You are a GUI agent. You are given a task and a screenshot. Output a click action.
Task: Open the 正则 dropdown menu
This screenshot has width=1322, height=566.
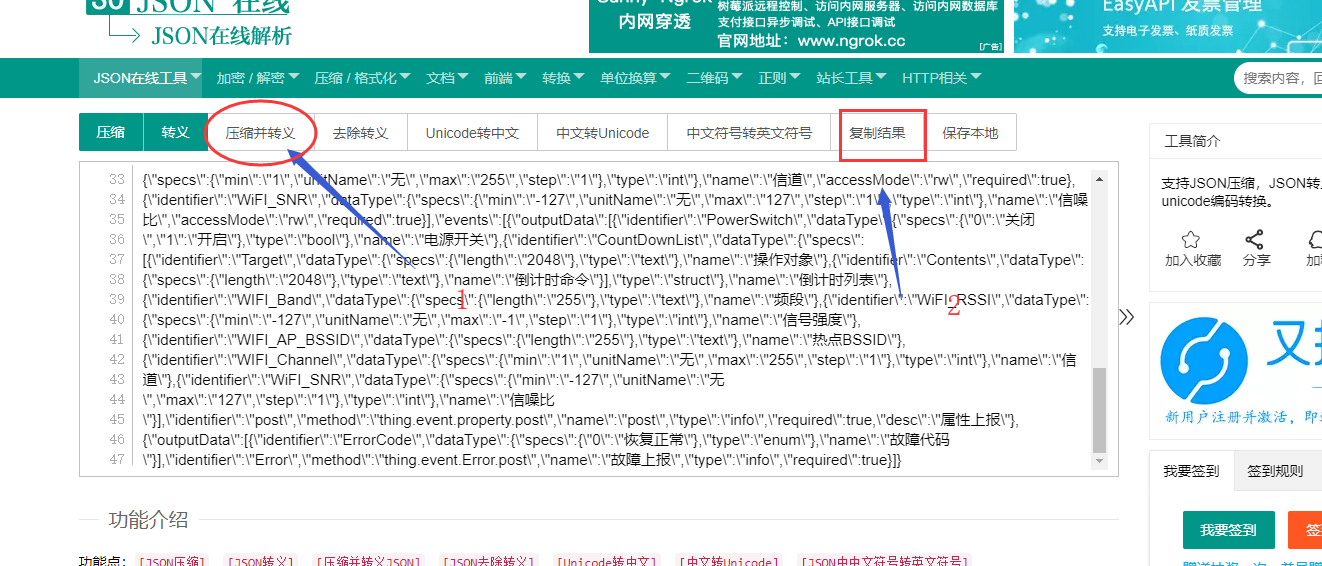pyautogui.click(x=779, y=78)
